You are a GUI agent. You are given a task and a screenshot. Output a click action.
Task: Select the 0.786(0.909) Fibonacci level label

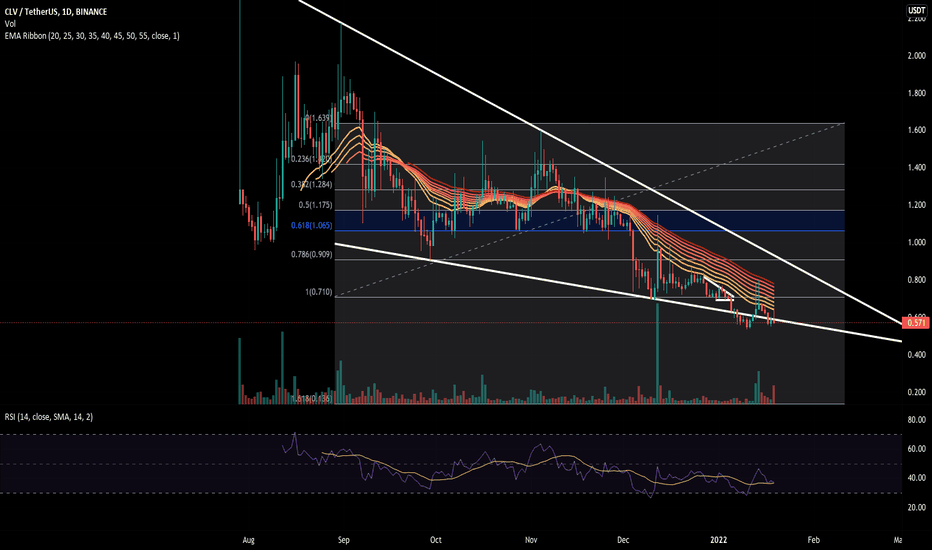coord(311,254)
